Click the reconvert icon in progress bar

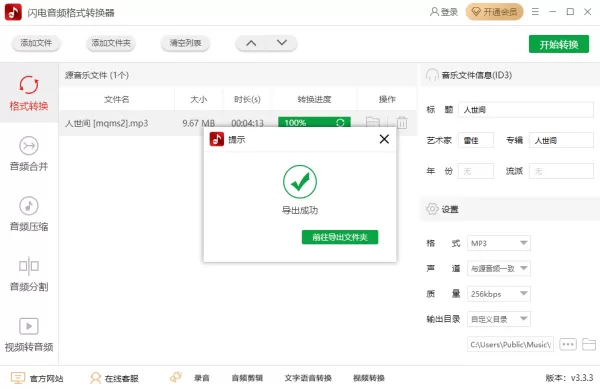click(x=340, y=122)
